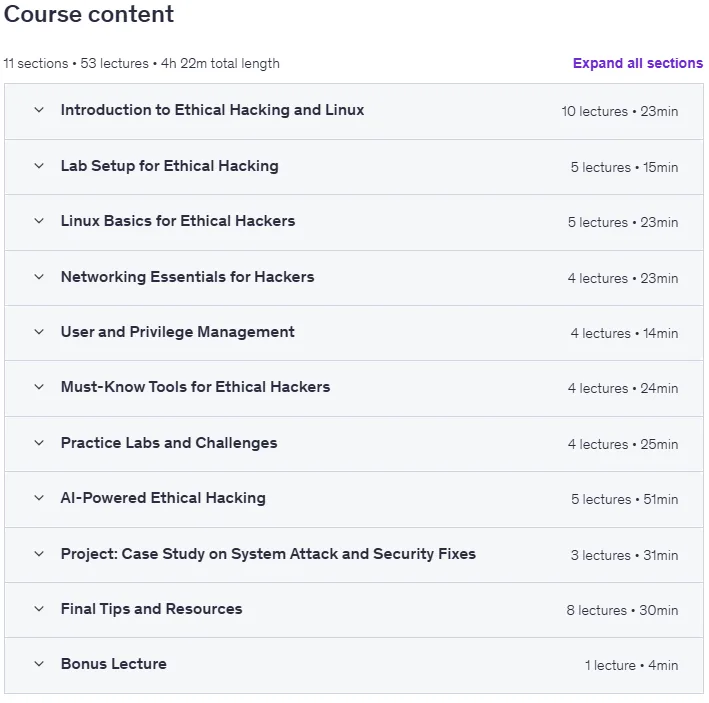Click the 8 lectures • 30min label
This screenshot has height=703, width=709.
coord(622,610)
